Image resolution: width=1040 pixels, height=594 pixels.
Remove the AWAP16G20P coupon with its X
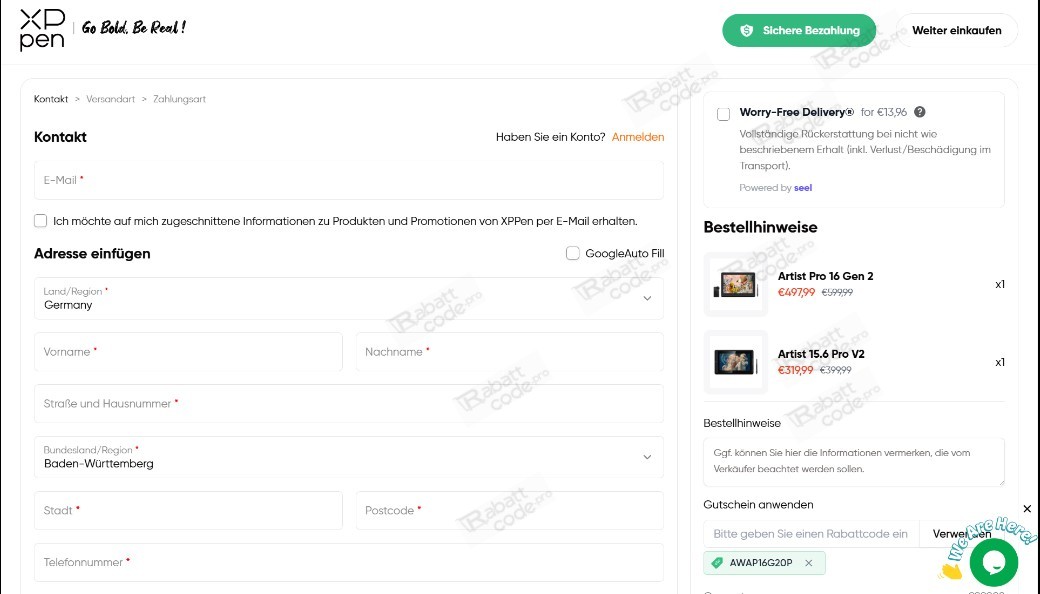pyautogui.click(x=809, y=563)
